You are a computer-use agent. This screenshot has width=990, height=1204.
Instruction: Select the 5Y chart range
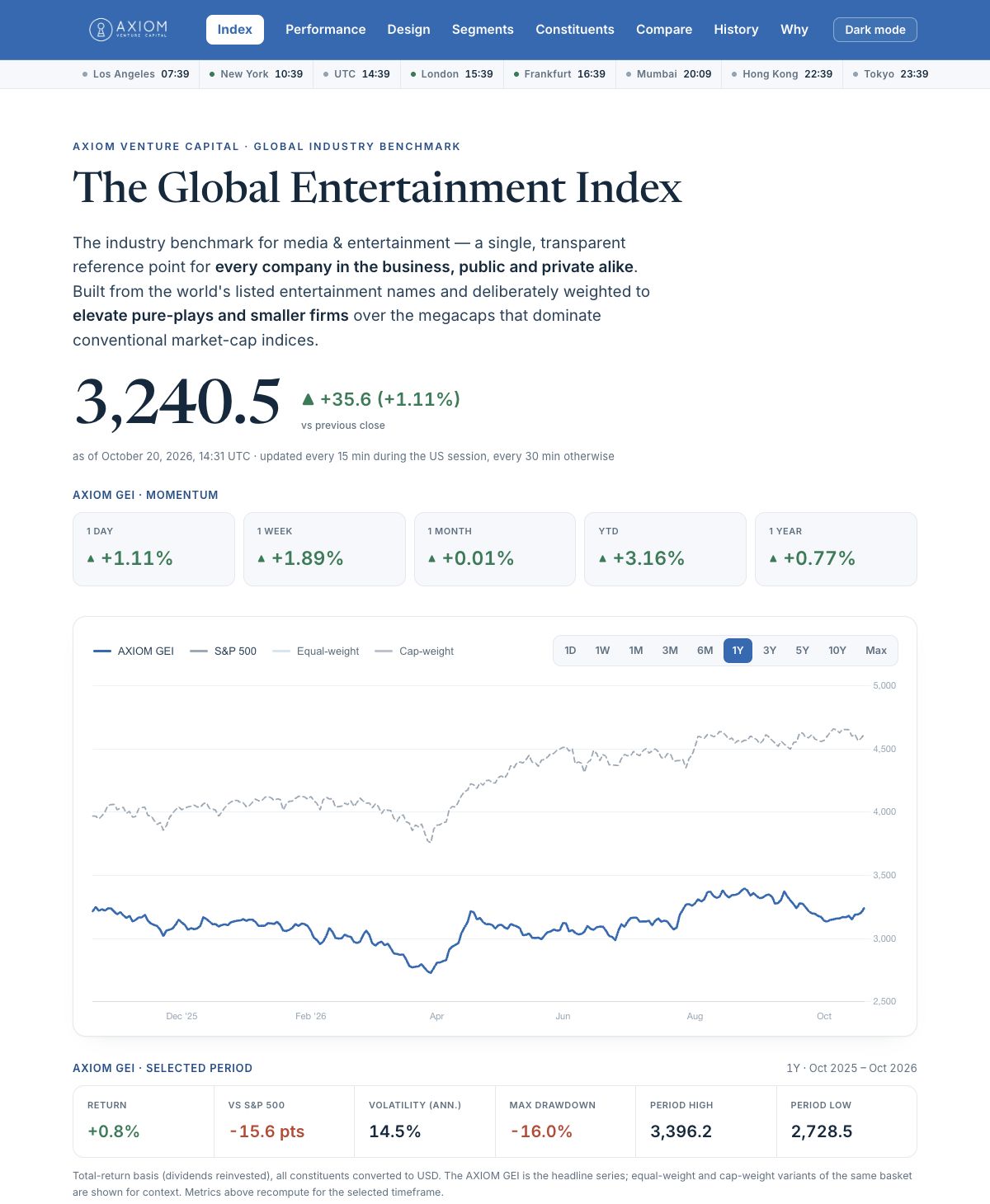803,651
